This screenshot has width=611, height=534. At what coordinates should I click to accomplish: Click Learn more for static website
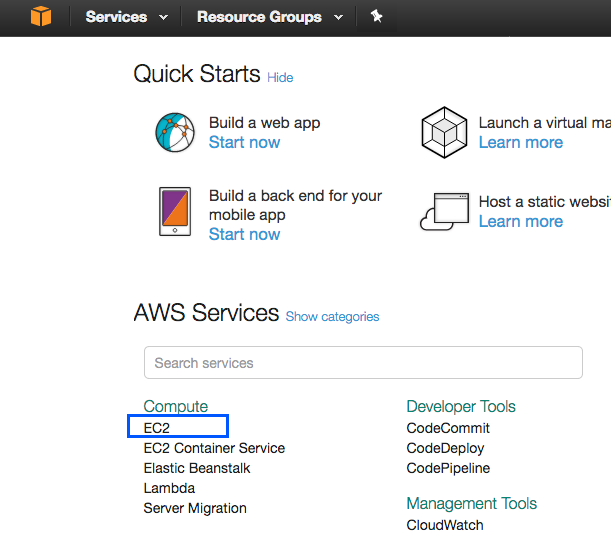pyautogui.click(x=521, y=221)
